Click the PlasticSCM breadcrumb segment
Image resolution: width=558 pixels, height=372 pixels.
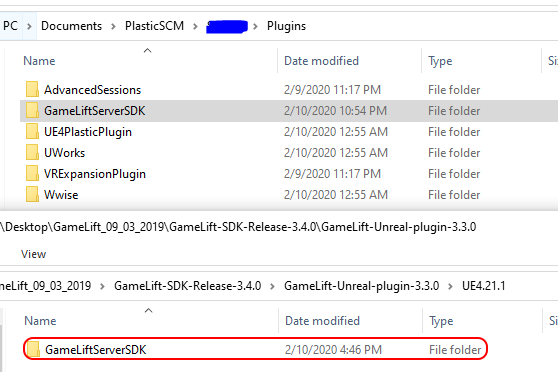tap(154, 26)
